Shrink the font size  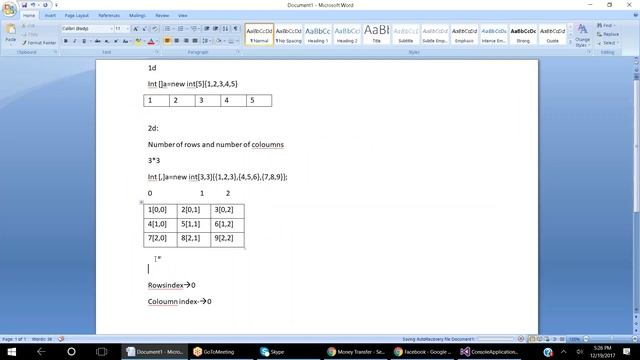144,29
